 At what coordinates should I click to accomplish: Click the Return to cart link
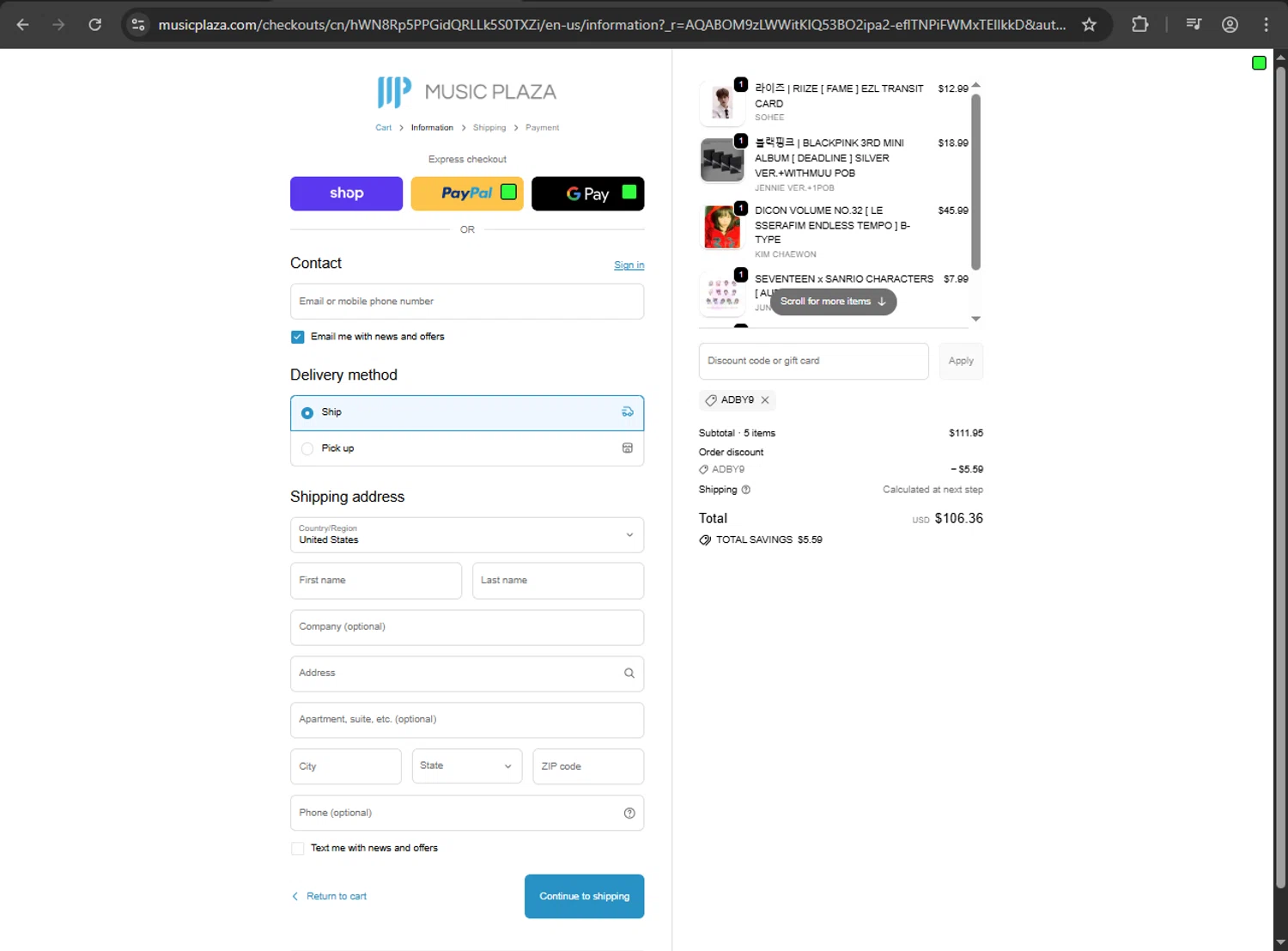pos(337,896)
